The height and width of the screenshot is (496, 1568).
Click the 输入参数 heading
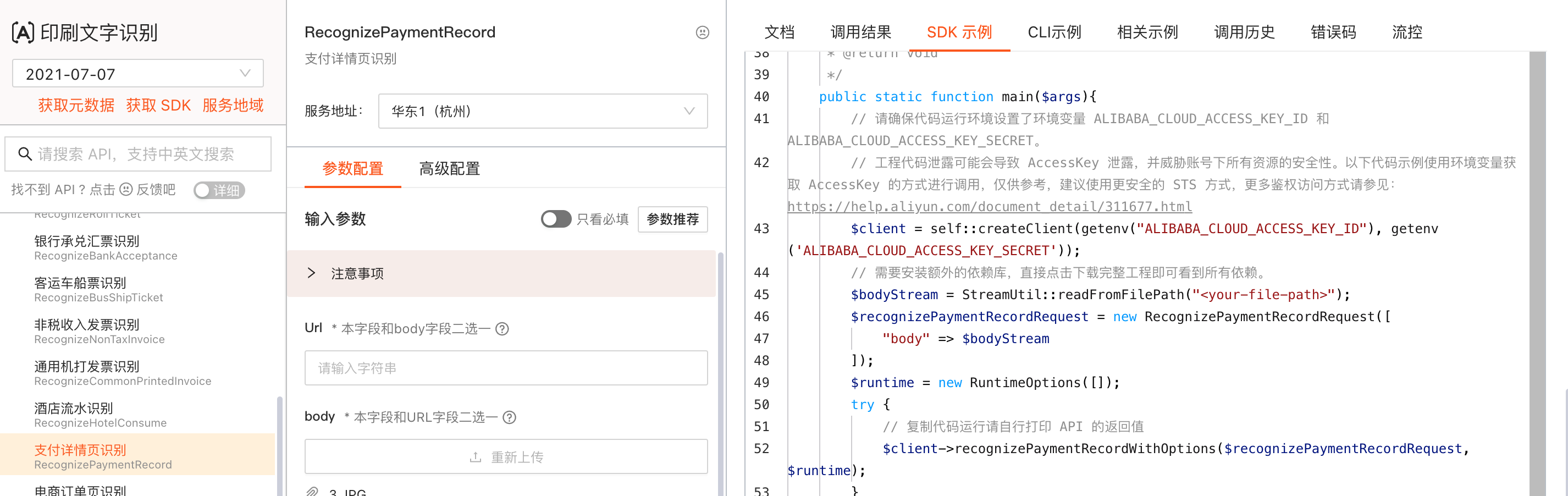coord(335,219)
